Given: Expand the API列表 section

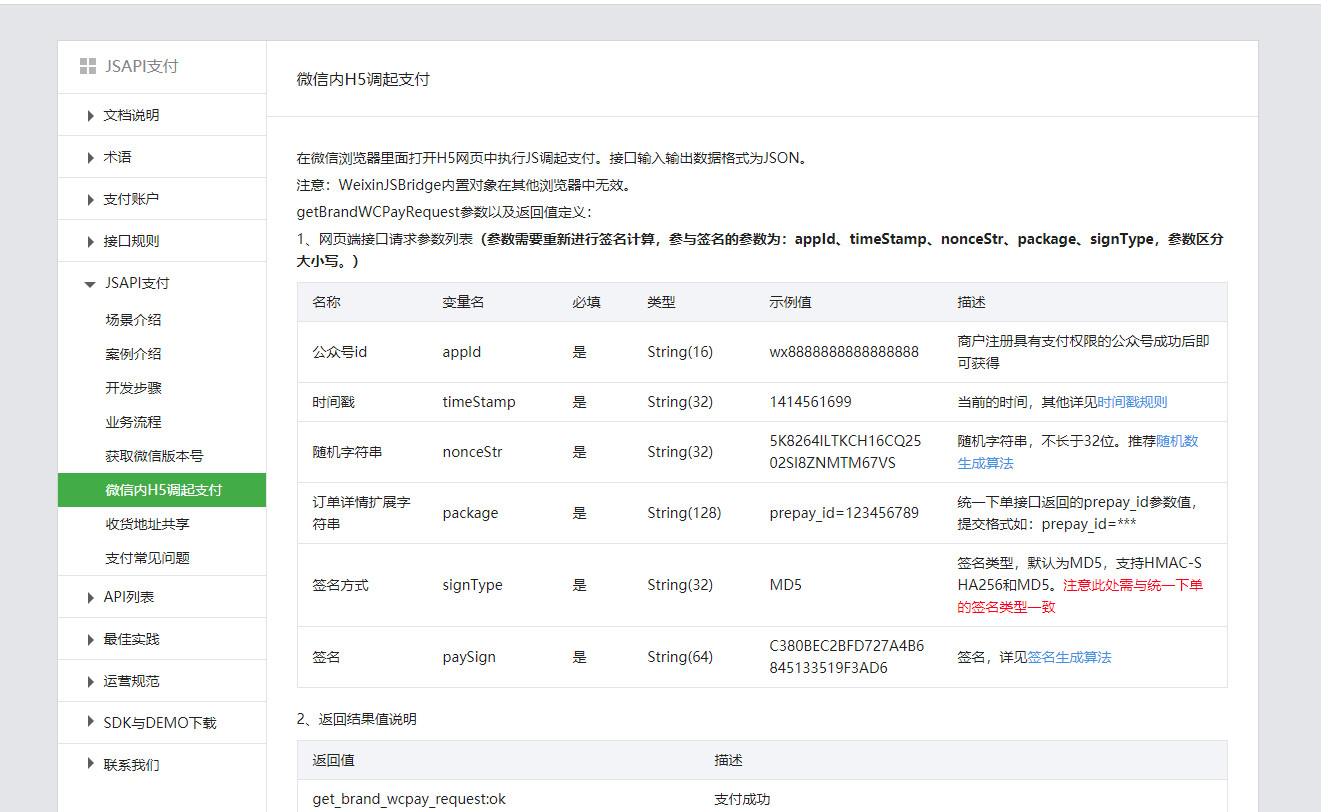Looking at the screenshot, I should tap(128, 598).
